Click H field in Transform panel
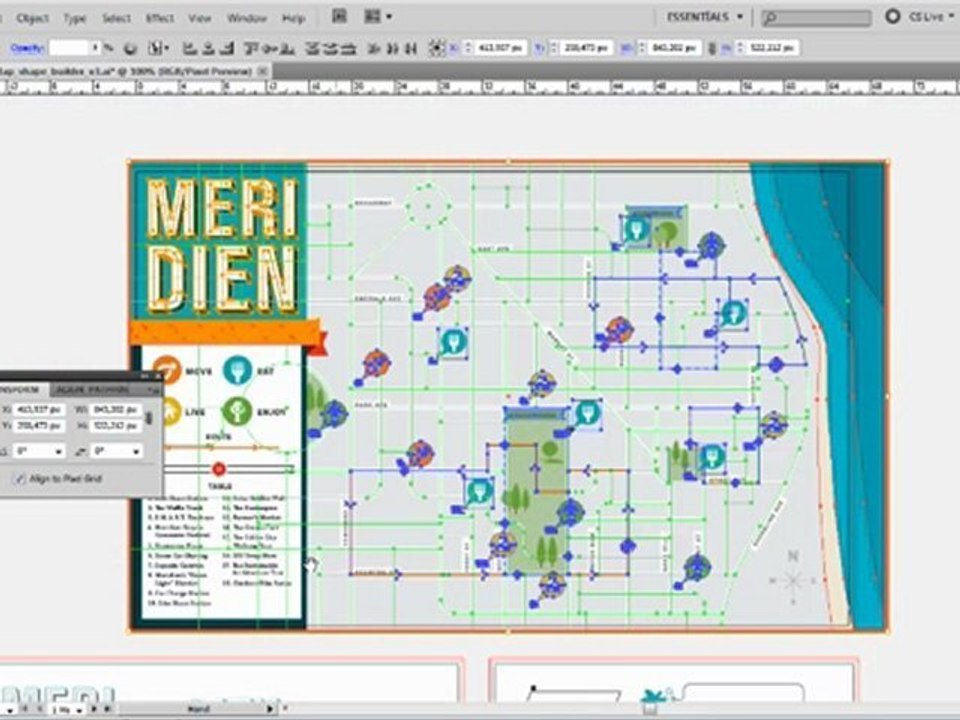Viewport: 960px width, 720px height. (x=116, y=425)
